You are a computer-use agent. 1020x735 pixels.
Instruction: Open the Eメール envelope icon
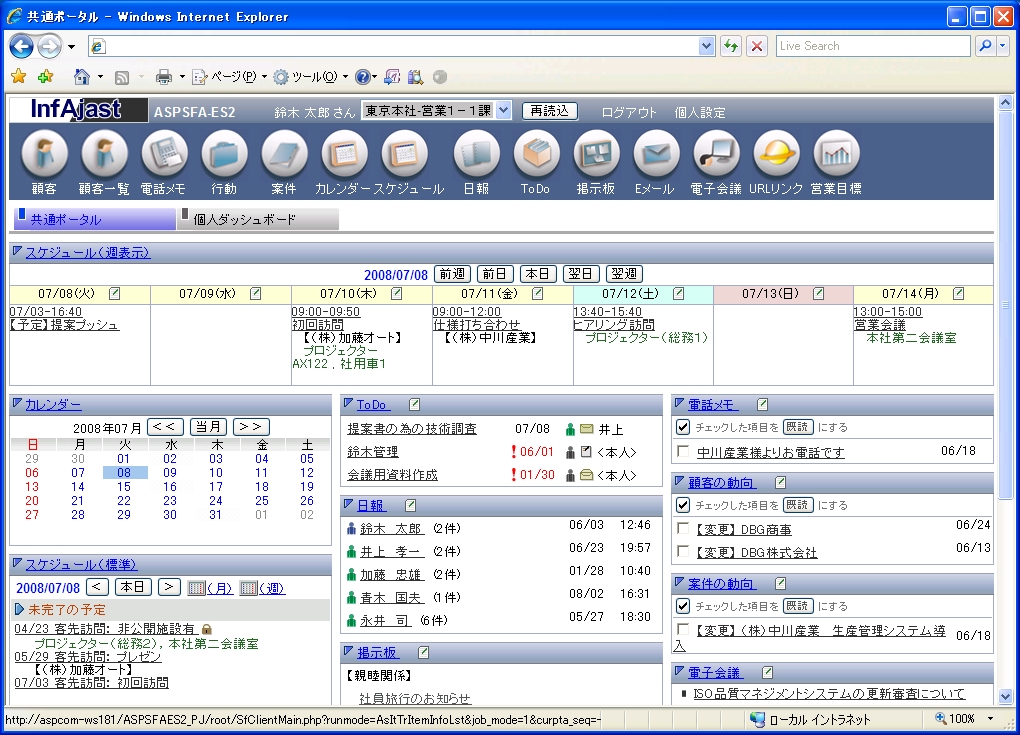[x=656, y=155]
